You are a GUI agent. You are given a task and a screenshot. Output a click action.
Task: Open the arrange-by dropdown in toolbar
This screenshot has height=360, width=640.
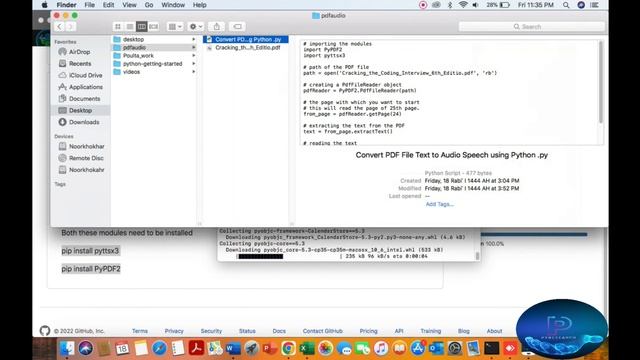pyautogui.click(x=175, y=27)
